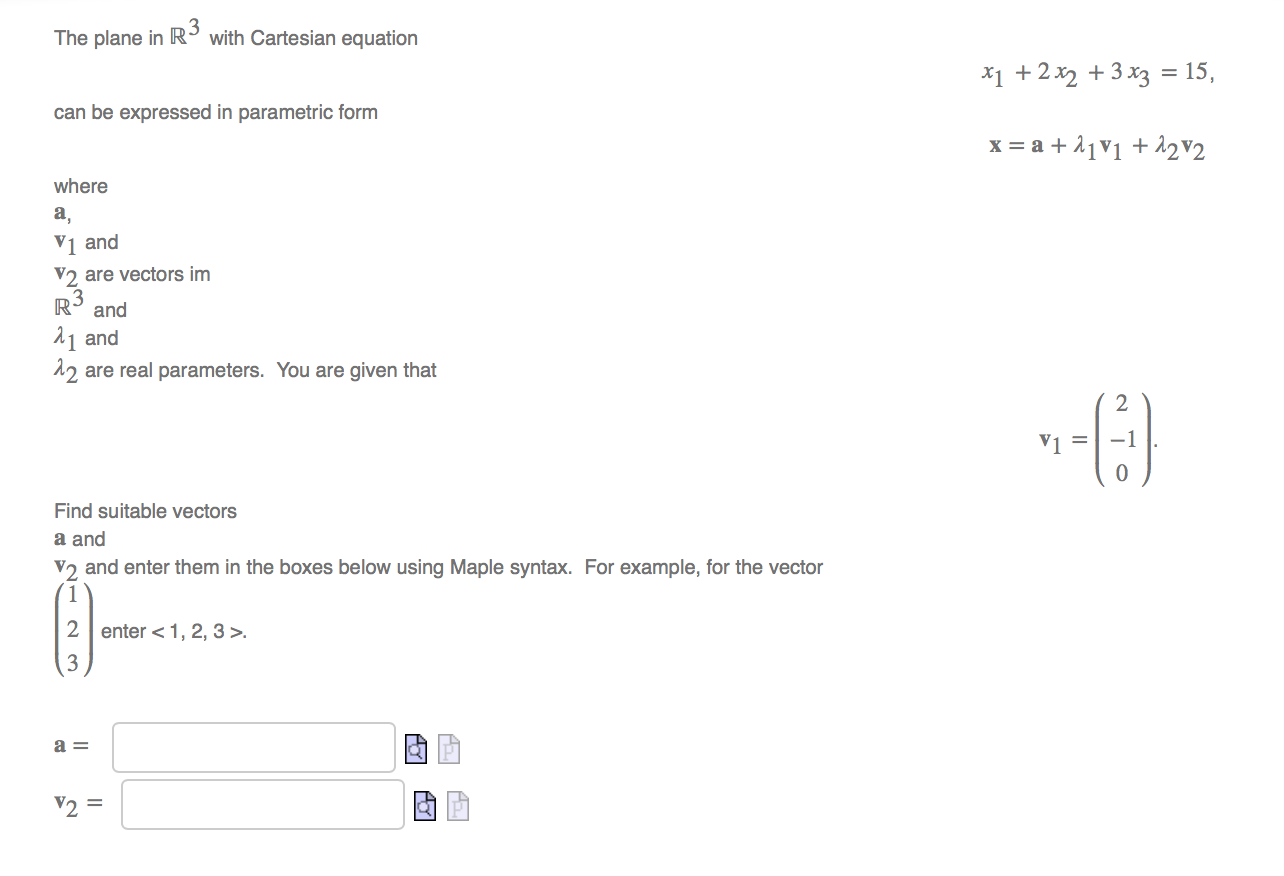Click the magnifier document icon for vector v2
The image size is (1284, 876).
[425, 807]
